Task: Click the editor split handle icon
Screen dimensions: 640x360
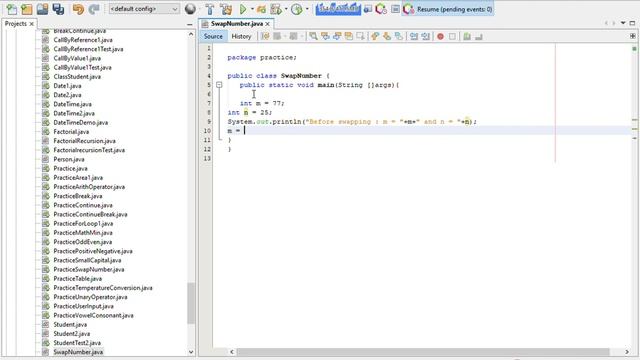Action: point(633,36)
